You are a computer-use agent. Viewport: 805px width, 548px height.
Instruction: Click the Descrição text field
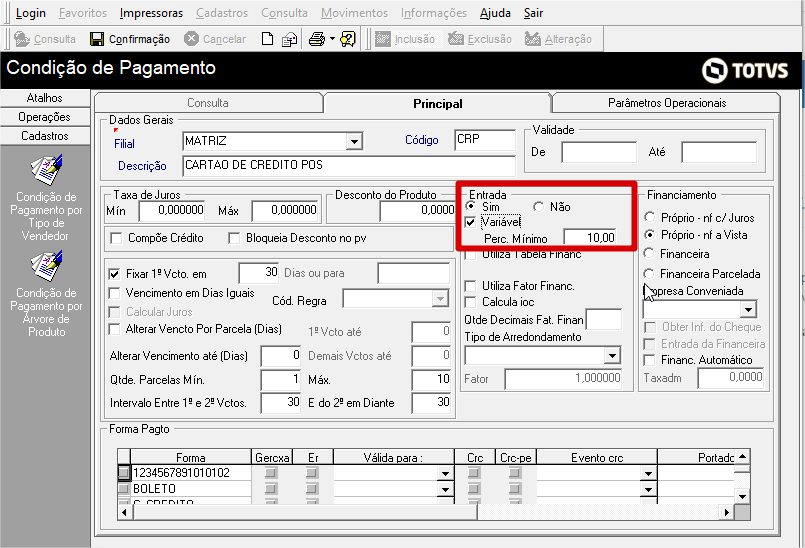349,165
